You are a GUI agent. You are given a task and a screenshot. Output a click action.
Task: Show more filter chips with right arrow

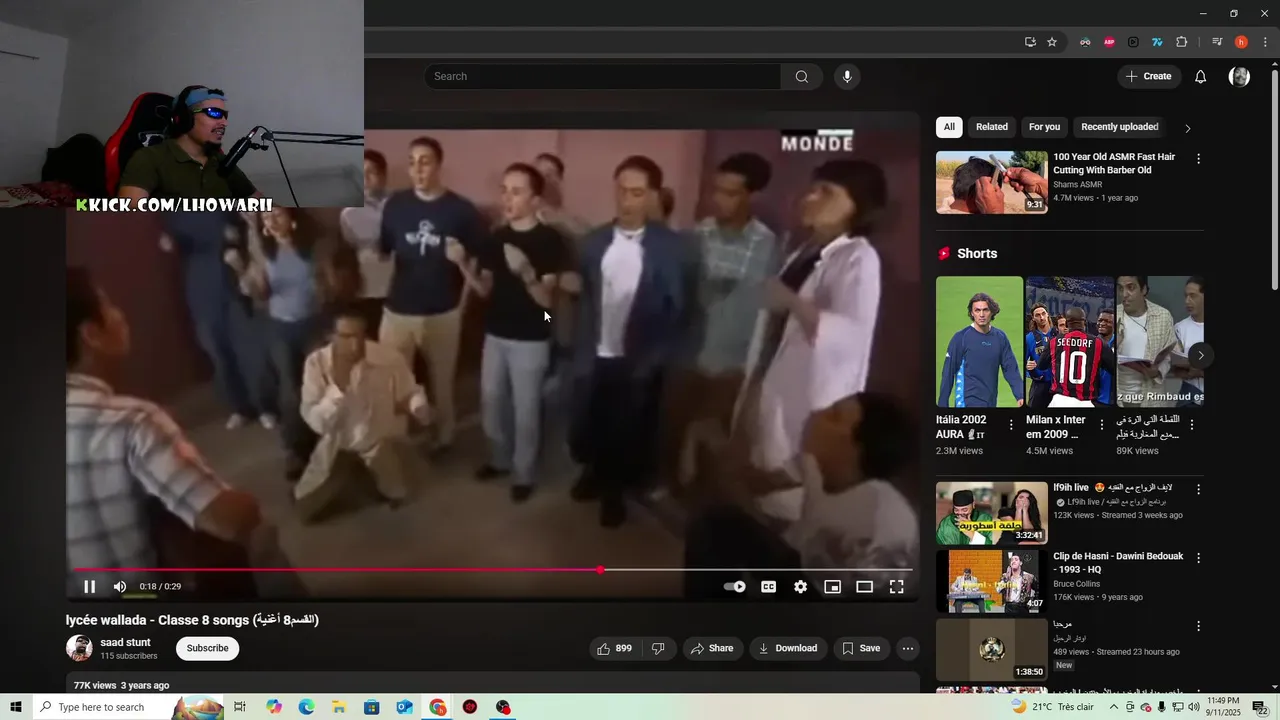tap(1187, 128)
